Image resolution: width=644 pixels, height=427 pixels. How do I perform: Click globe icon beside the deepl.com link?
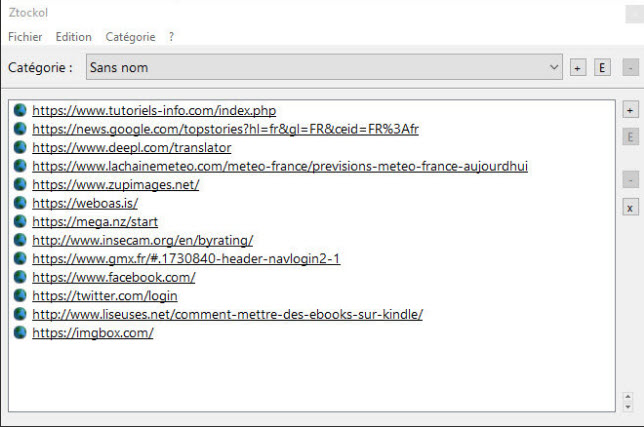[20, 147]
